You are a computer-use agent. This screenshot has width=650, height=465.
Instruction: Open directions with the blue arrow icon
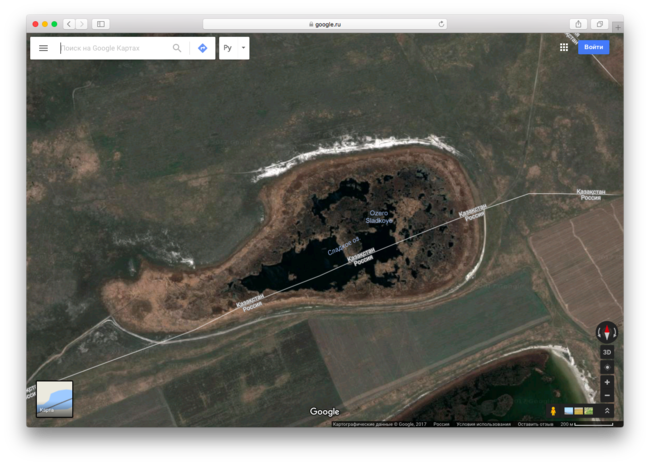click(x=202, y=48)
